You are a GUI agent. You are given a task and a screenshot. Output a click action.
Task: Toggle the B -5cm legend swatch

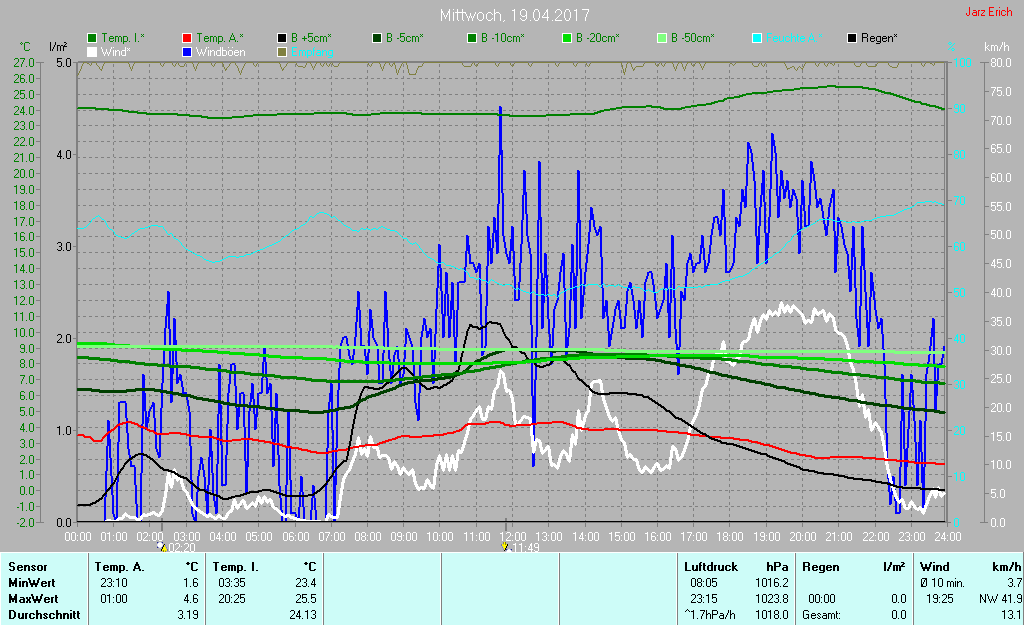coord(377,38)
